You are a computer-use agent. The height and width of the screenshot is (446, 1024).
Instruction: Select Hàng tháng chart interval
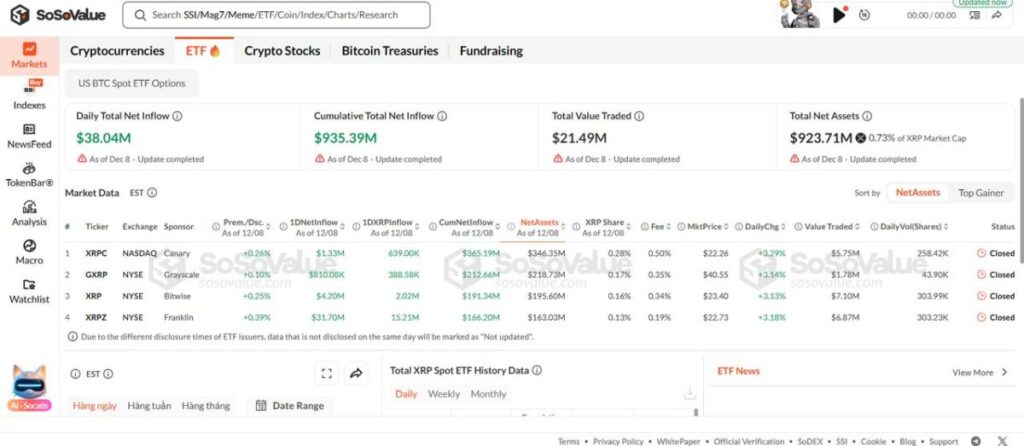point(206,406)
